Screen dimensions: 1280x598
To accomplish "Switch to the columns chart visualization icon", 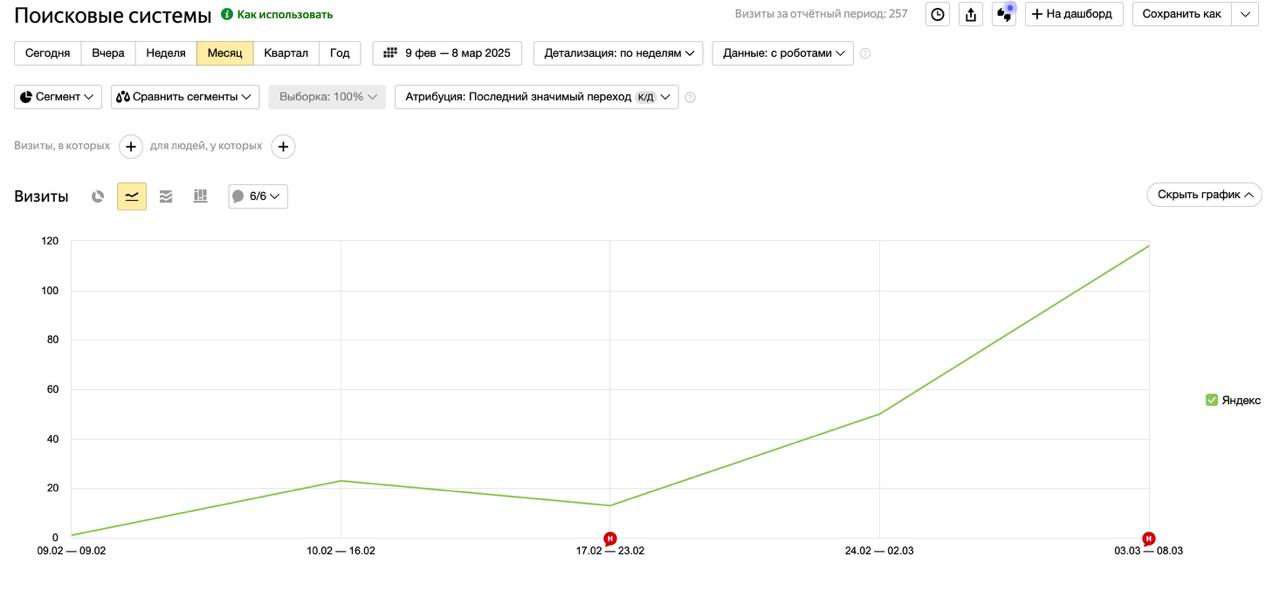I will [x=199, y=195].
